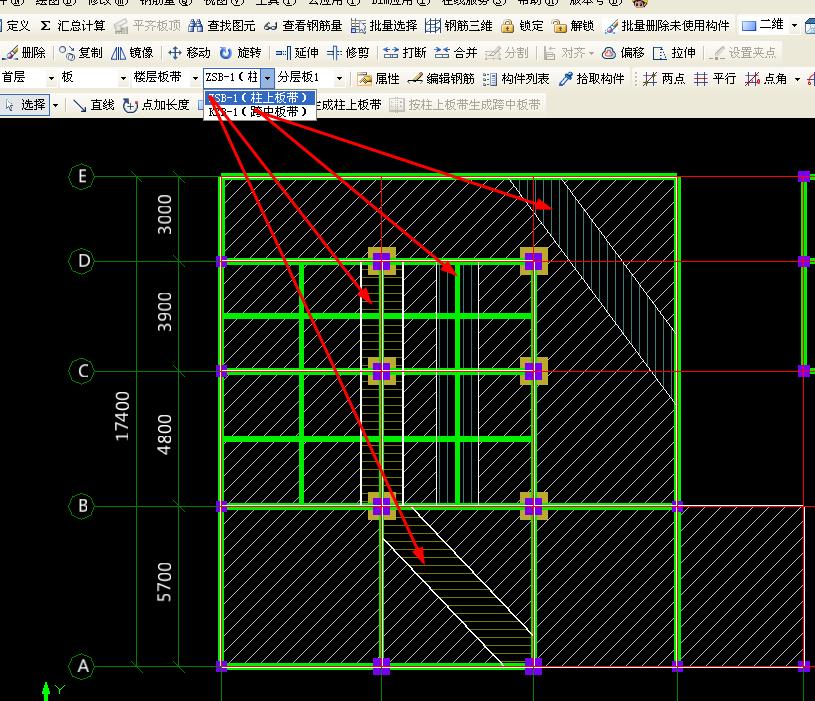Click the 设置夹点 set grip points tool
The image size is (815, 701).
point(743,52)
